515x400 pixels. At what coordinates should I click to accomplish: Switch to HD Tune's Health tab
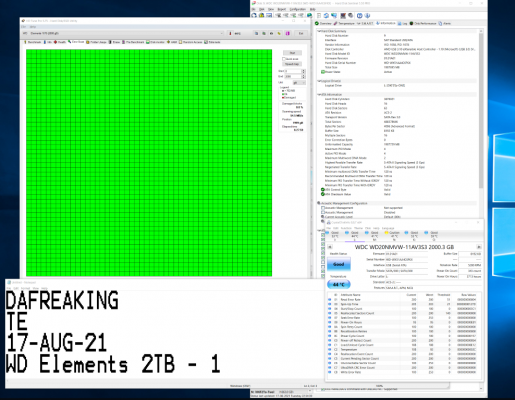pos(60,42)
